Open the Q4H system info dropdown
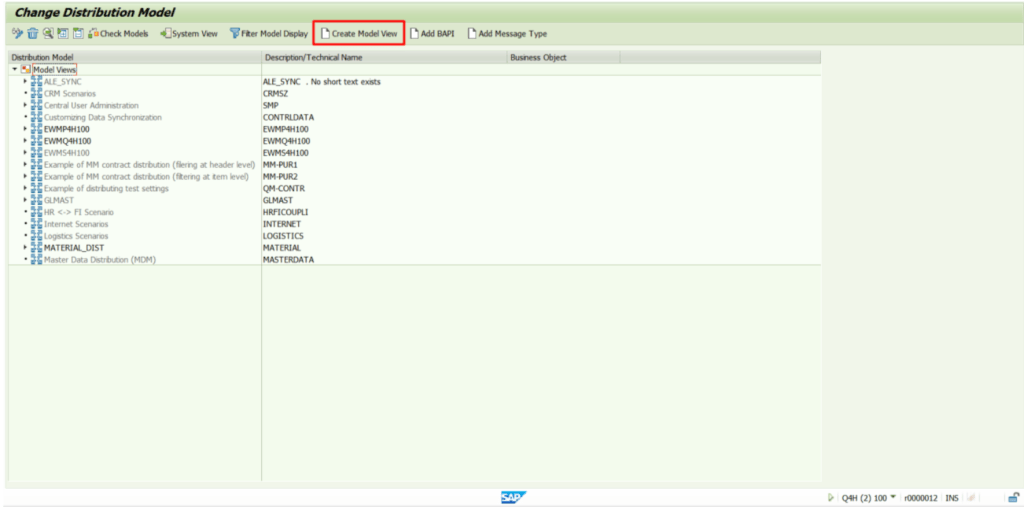Image resolution: width=1024 pixels, height=507 pixels. pyautogui.click(x=893, y=497)
